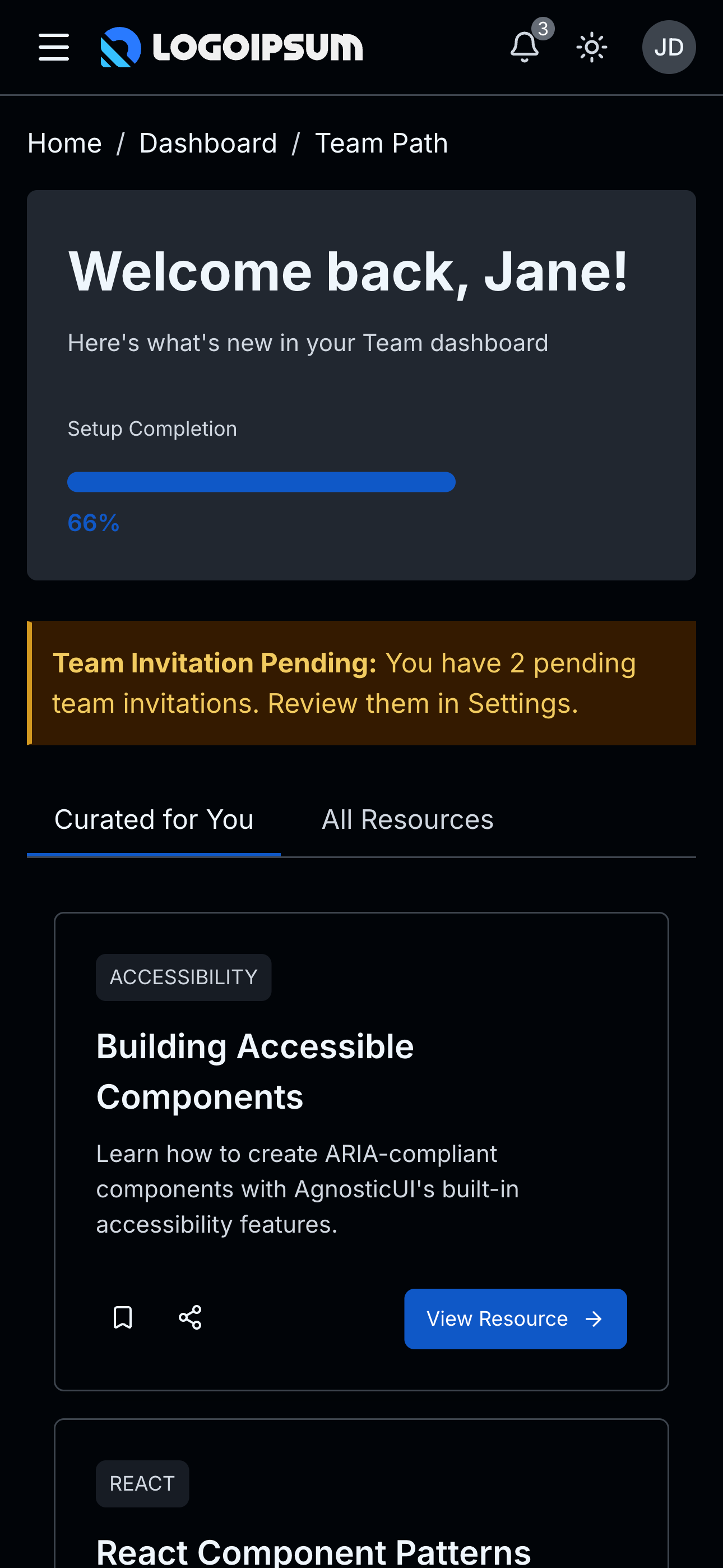Screen dimensions: 723x1568
Task: Navigate to Home via the breadcrumb
Action: click(x=64, y=143)
